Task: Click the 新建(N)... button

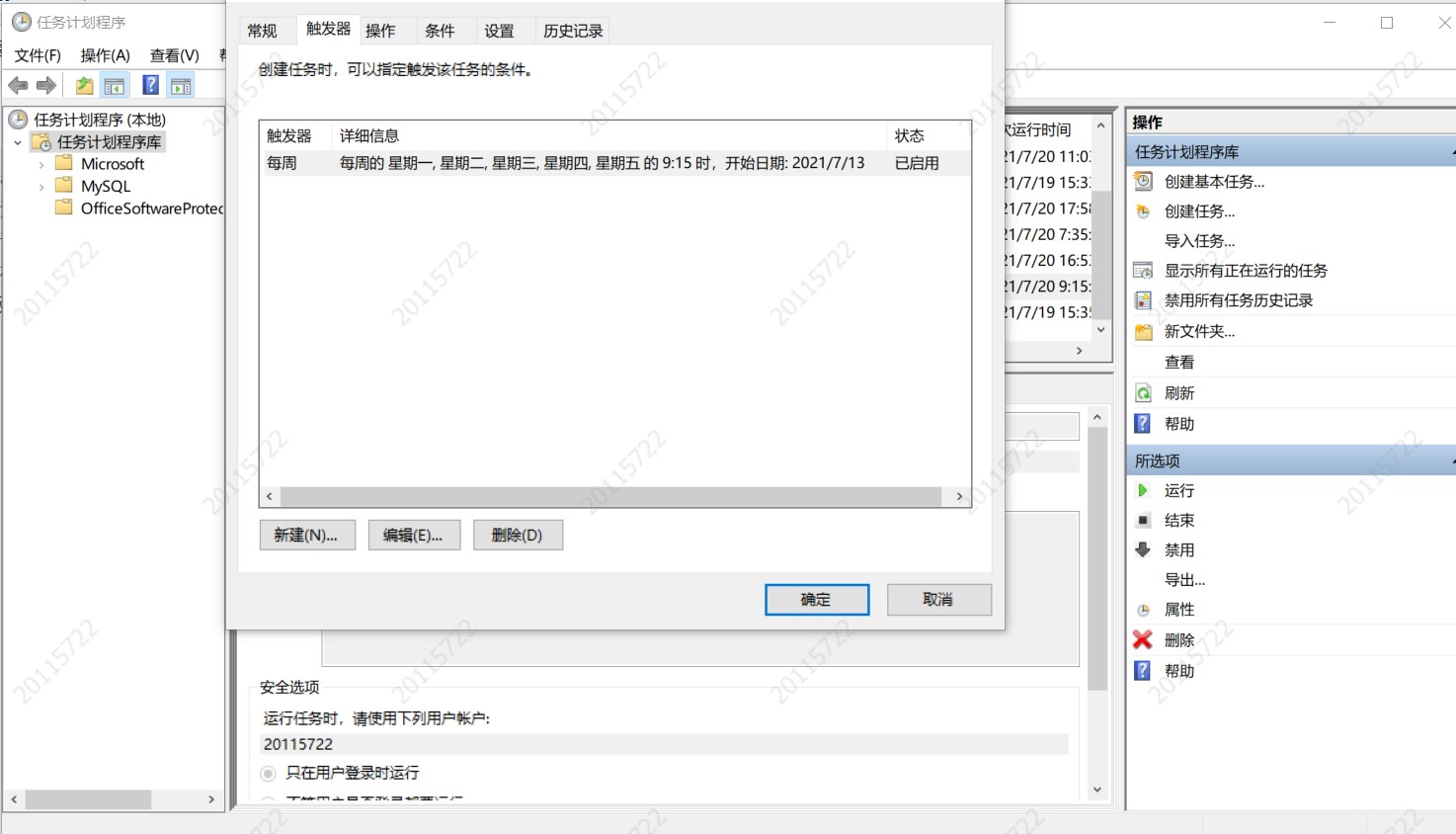Action: point(307,535)
